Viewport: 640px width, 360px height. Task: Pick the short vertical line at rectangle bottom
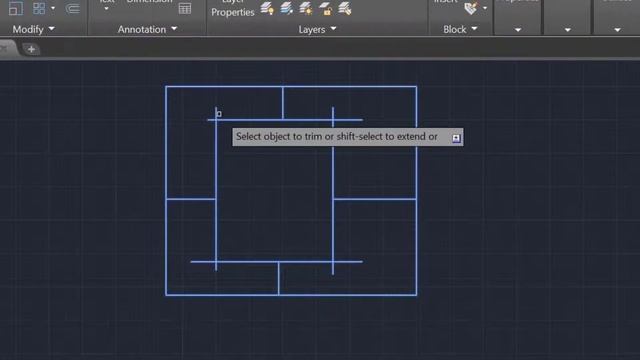pos(278,278)
